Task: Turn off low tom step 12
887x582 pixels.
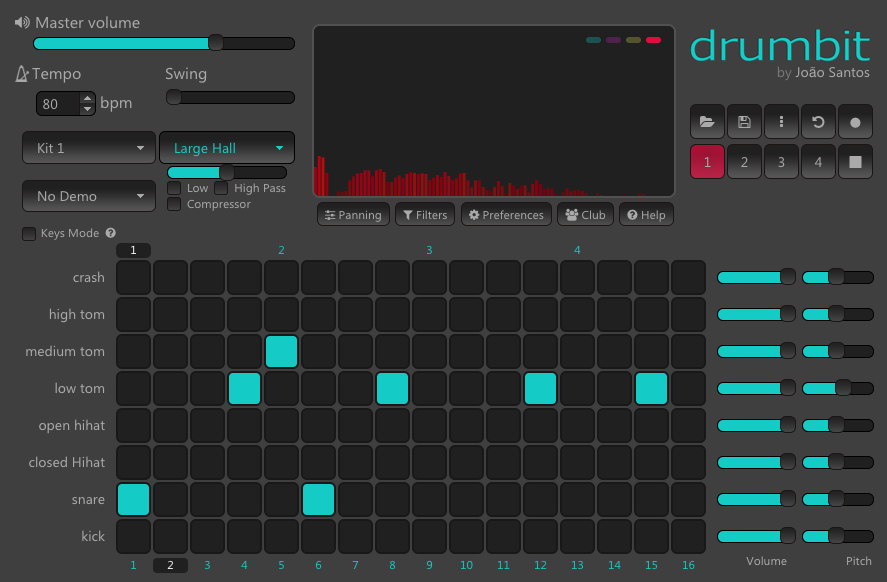Action: (x=540, y=389)
